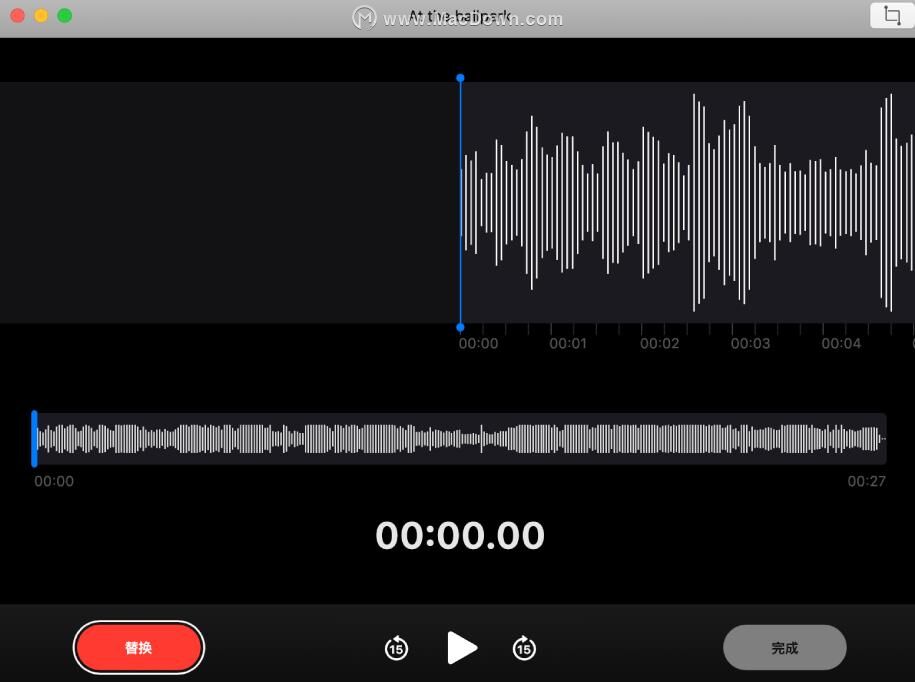Click the 00:04 timeline ruler mark
Screen dimensions: 915x682
[x=841, y=343]
